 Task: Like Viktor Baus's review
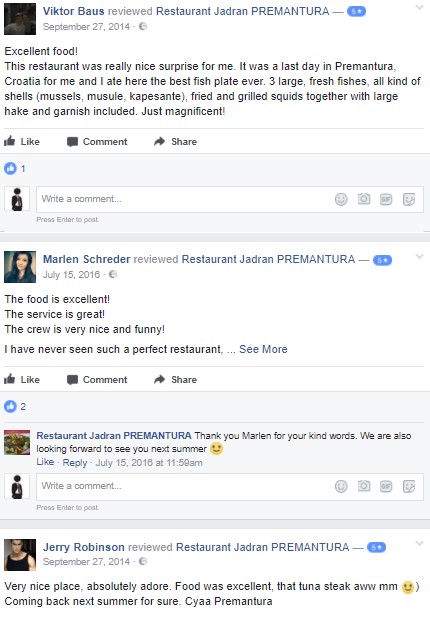coord(22,141)
